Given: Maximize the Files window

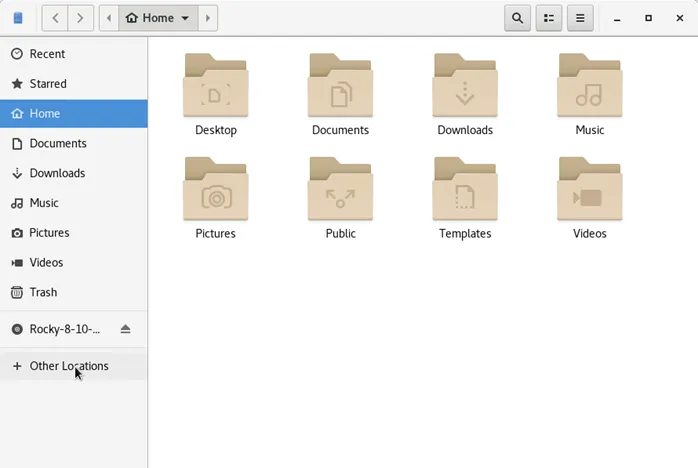Looking at the screenshot, I should 648,18.
